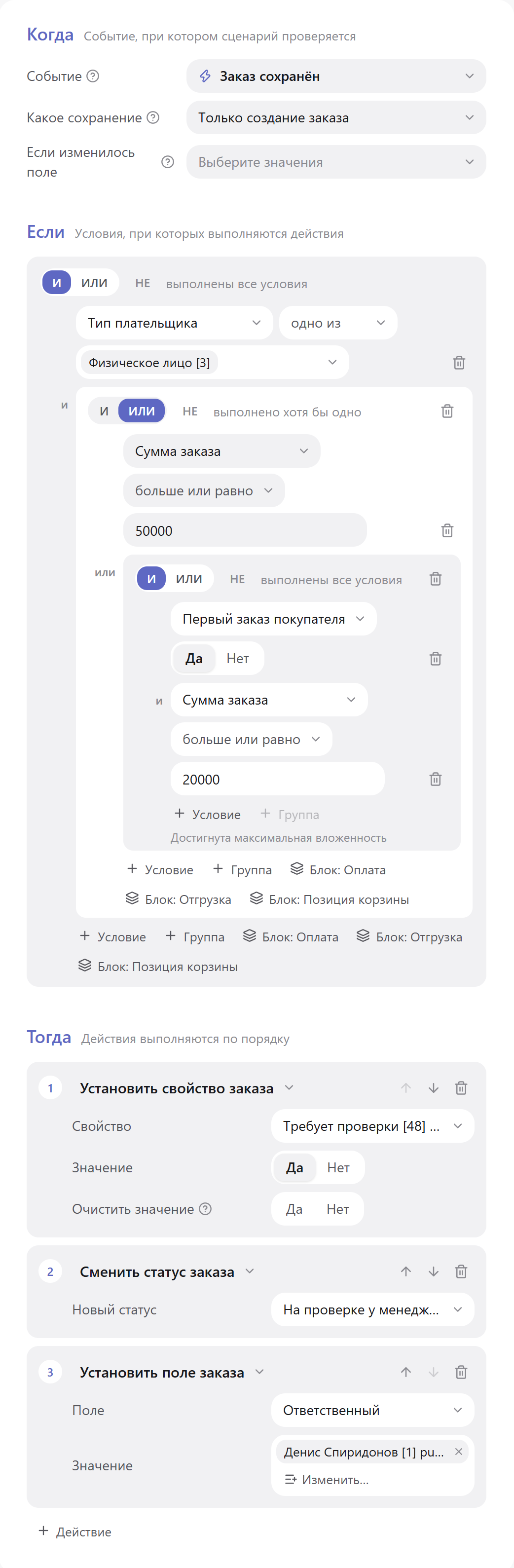Delete the 20000 order sum condition
The image size is (514, 1568).
coord(436,779)
